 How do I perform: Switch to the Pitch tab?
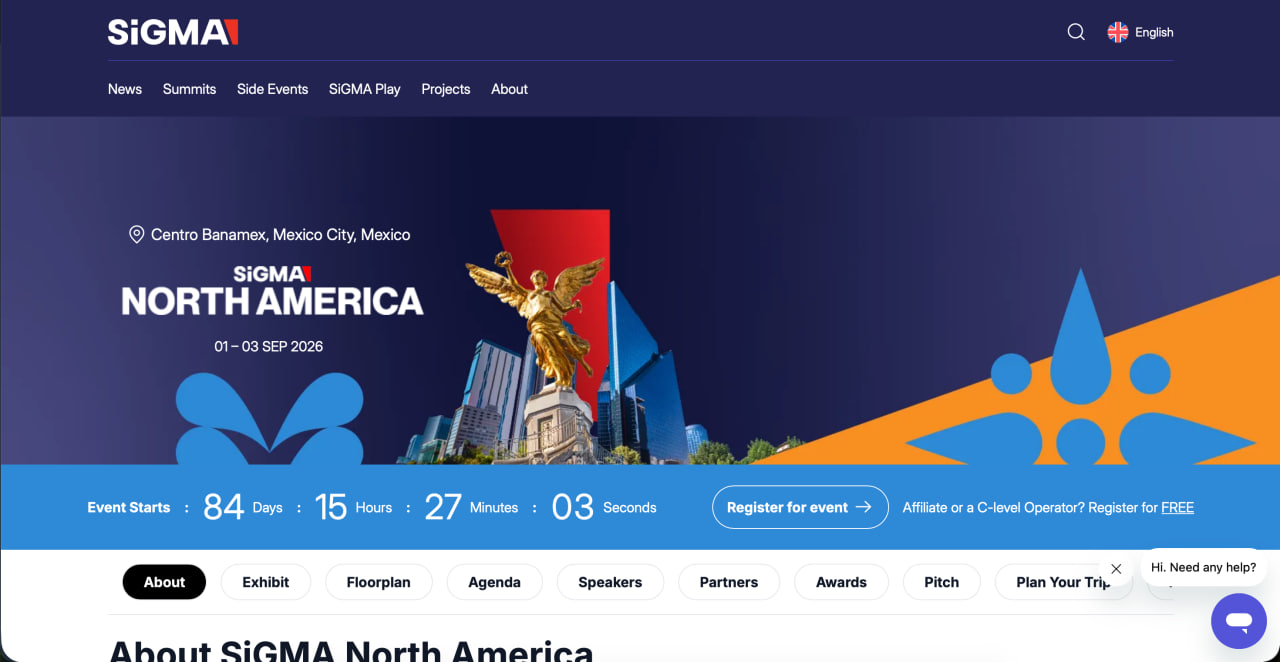click(941, 582)
